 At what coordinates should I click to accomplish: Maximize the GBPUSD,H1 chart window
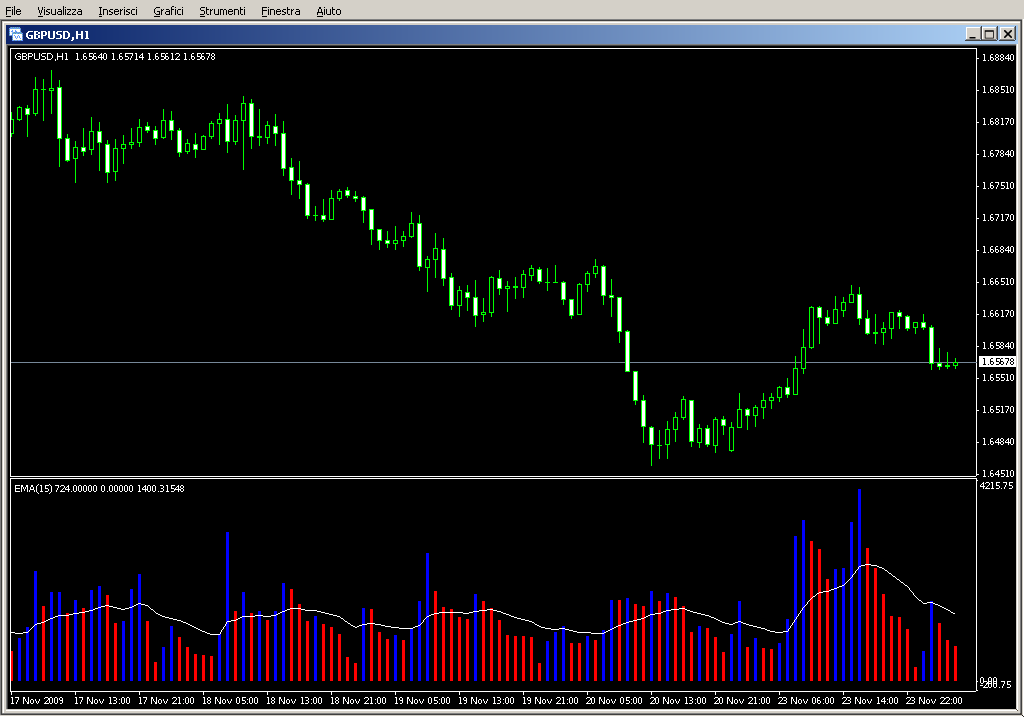point(989,34)
